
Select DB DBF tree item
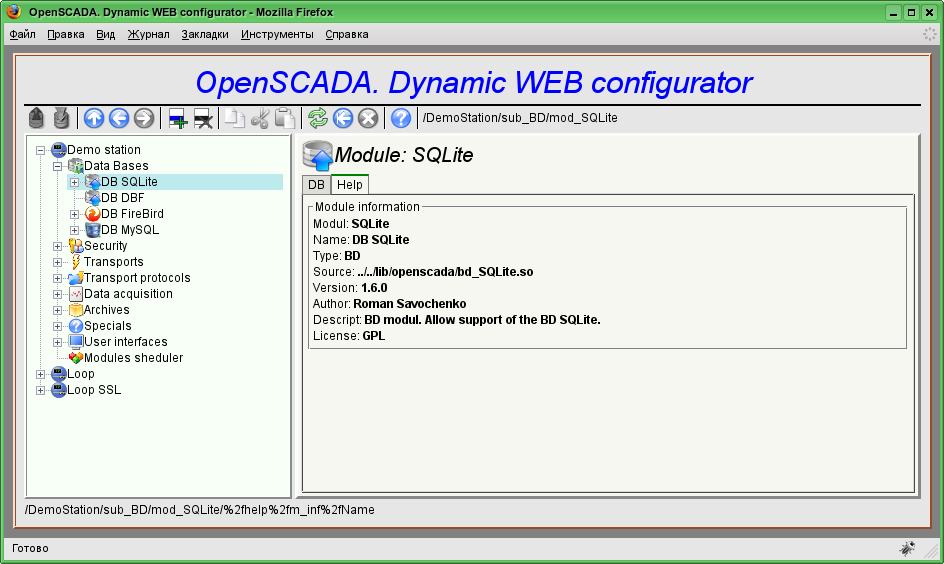click(123, 197)
